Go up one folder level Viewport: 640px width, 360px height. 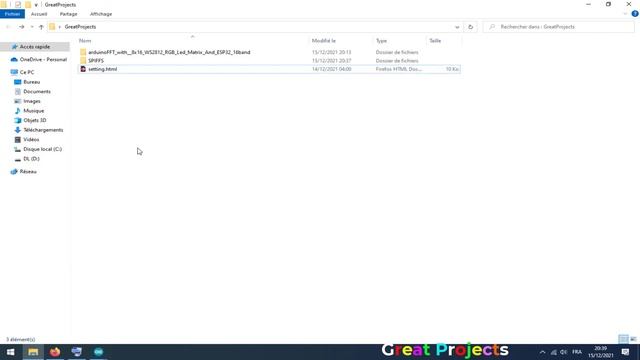click(41, 27)
